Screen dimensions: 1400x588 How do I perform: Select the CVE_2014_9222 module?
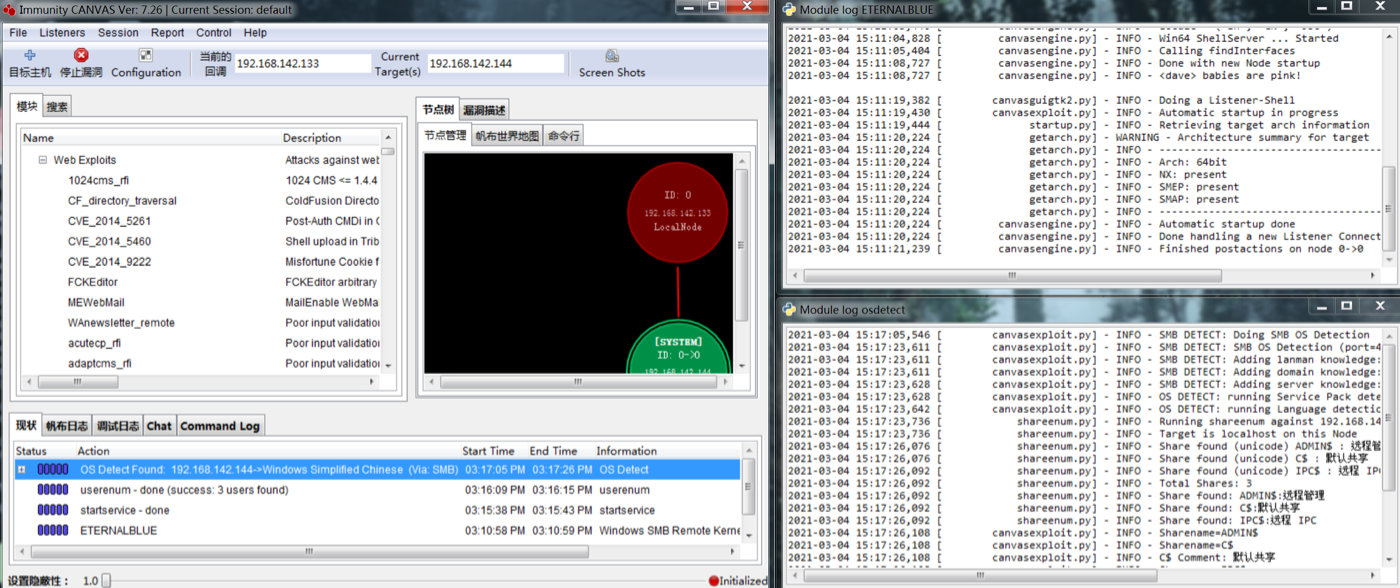[109, 262]
